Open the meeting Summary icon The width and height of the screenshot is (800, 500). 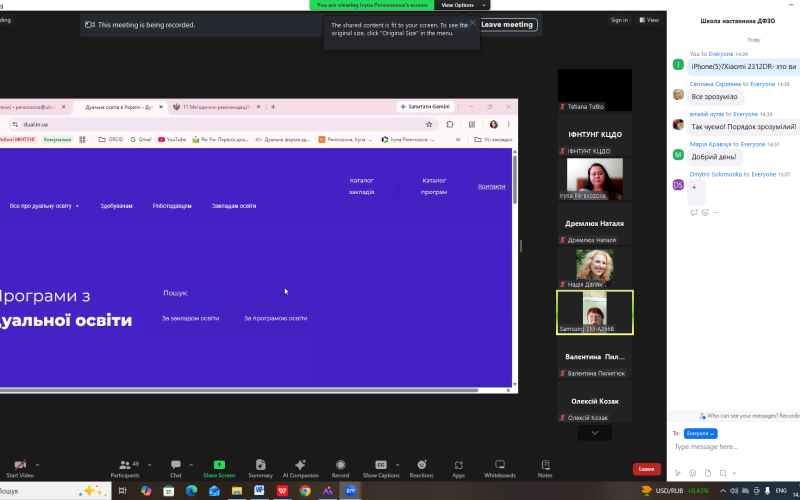[261, 464]
